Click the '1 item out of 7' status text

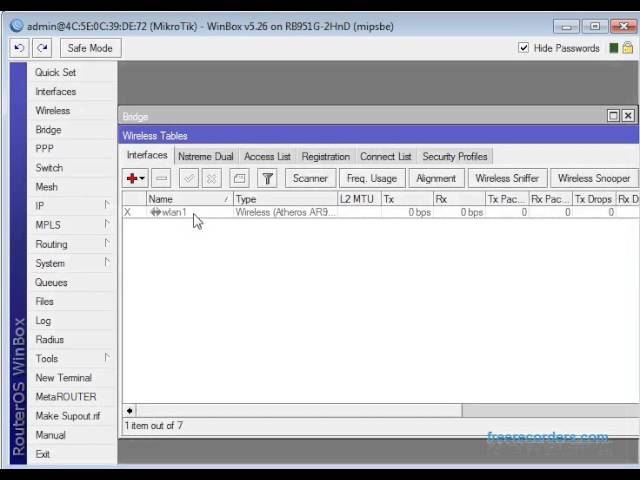[154, 426]
